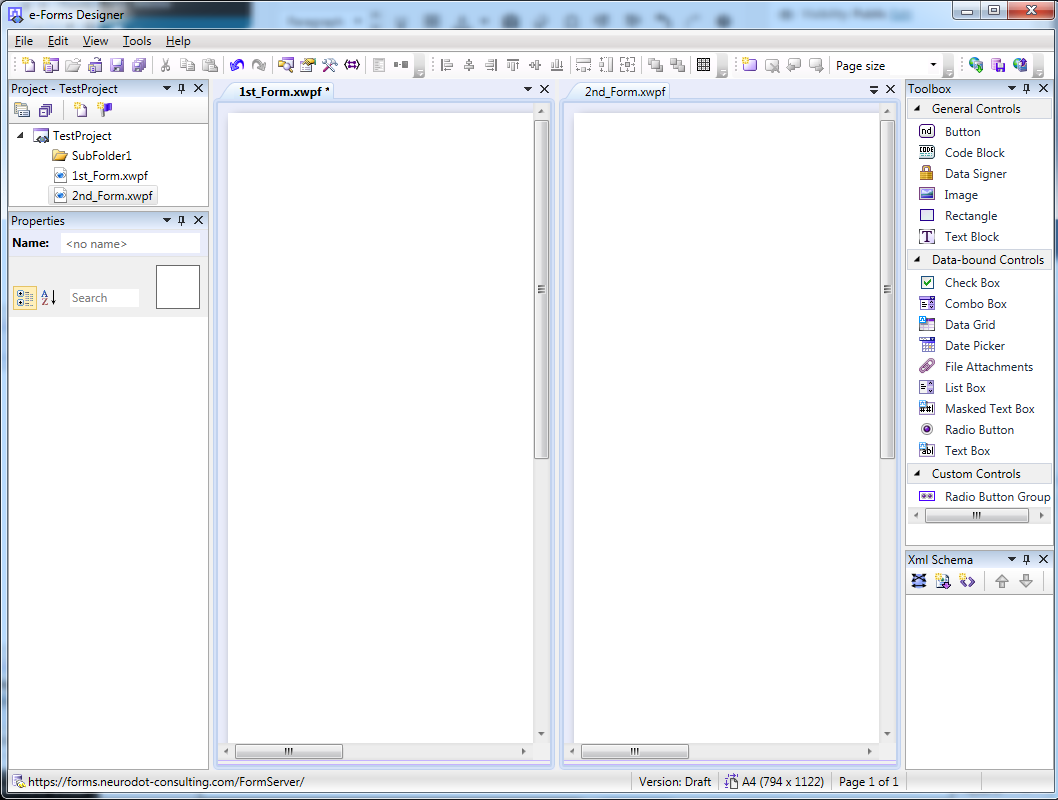Click the Redo arrow icon

point(258,65)
